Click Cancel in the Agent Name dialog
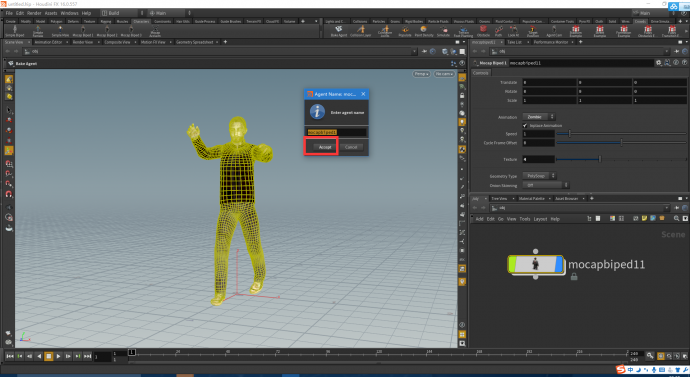 click(x=351, y=147)
